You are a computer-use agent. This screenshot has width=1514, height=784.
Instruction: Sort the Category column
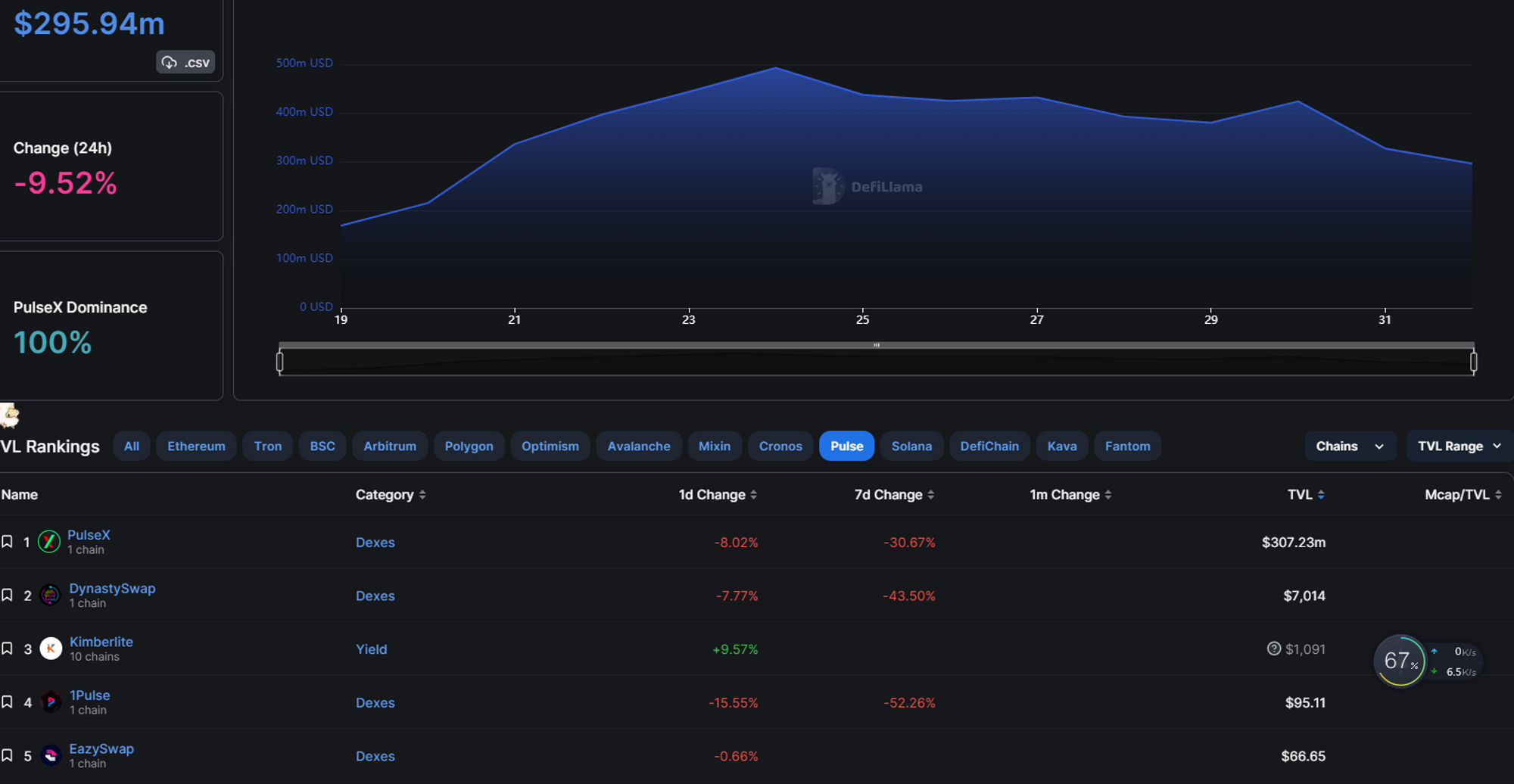(422, 495)
